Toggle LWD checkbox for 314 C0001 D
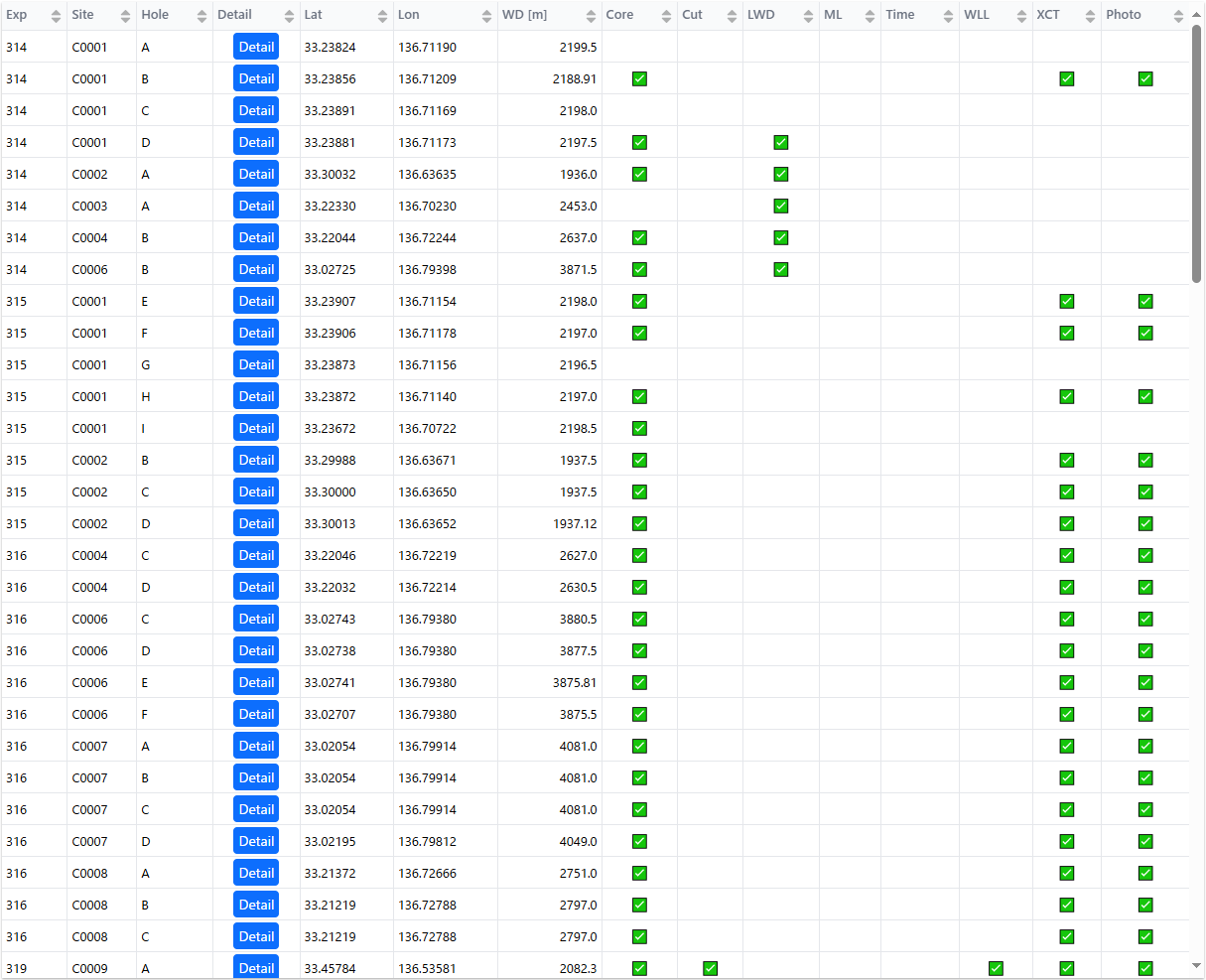Image resolution: width=1206 pixels, height=980 pixels. coord(781,142)
